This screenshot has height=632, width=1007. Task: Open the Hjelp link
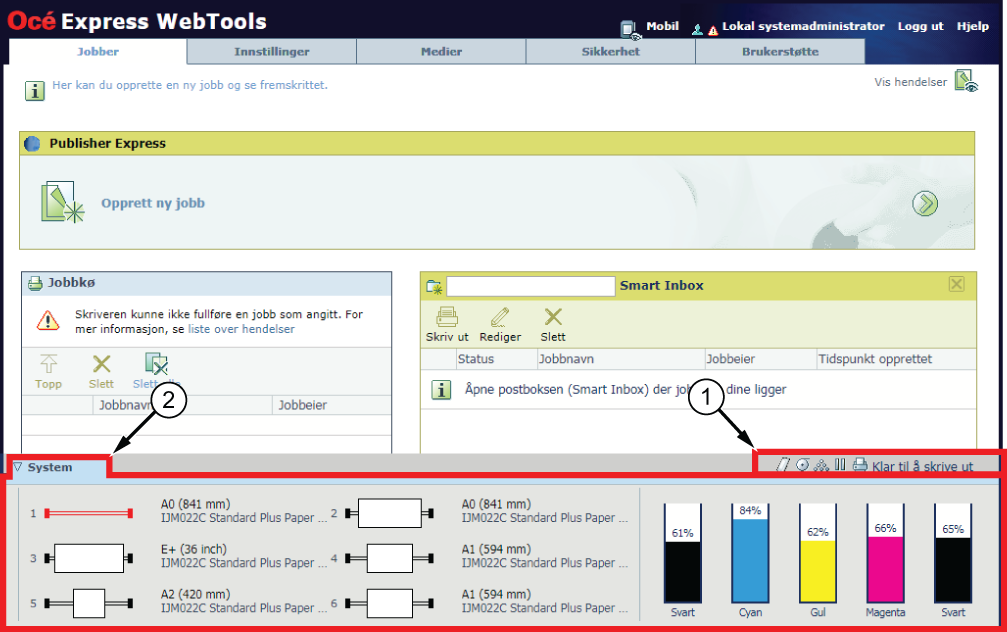pyautogui.click(x=972, y=26)
